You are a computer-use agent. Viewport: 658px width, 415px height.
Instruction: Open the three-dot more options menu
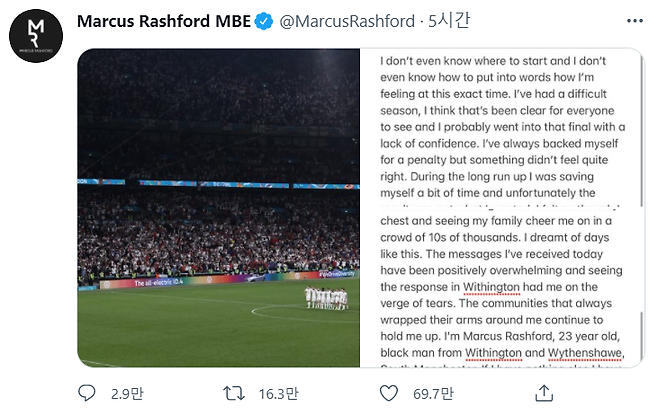tap(634, 21)
